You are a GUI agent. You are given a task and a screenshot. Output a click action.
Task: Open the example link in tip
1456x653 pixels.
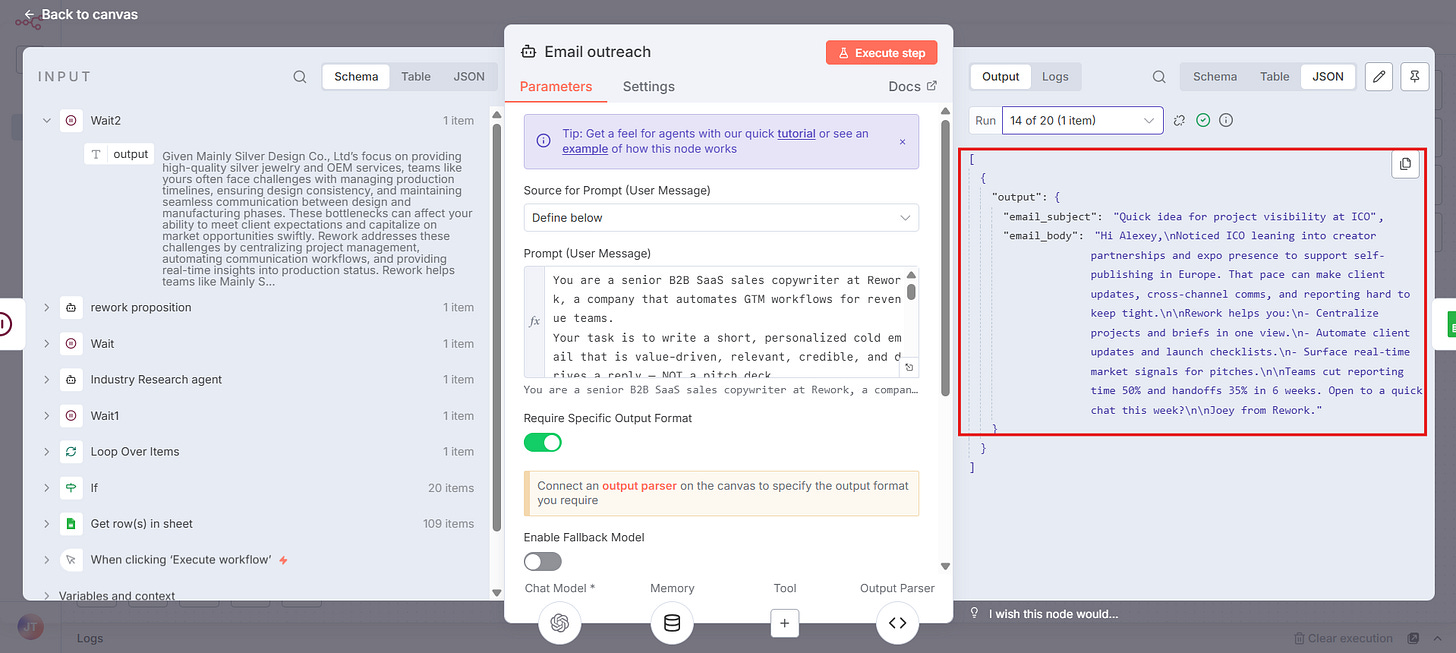[584, 149]
